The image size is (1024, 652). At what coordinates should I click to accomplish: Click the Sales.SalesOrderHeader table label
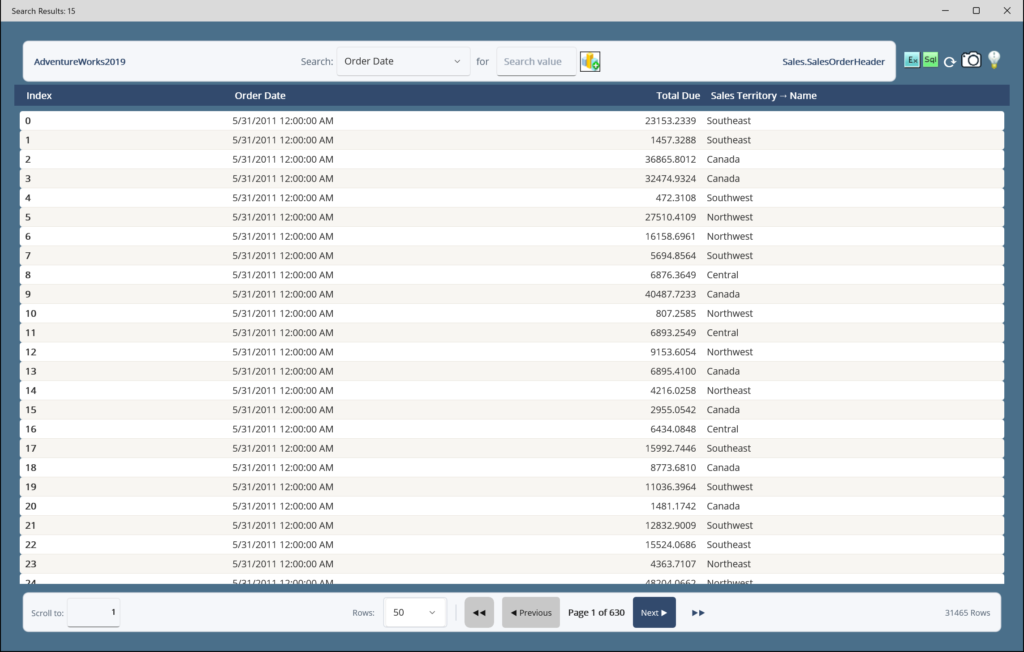[x=833, y=61]
